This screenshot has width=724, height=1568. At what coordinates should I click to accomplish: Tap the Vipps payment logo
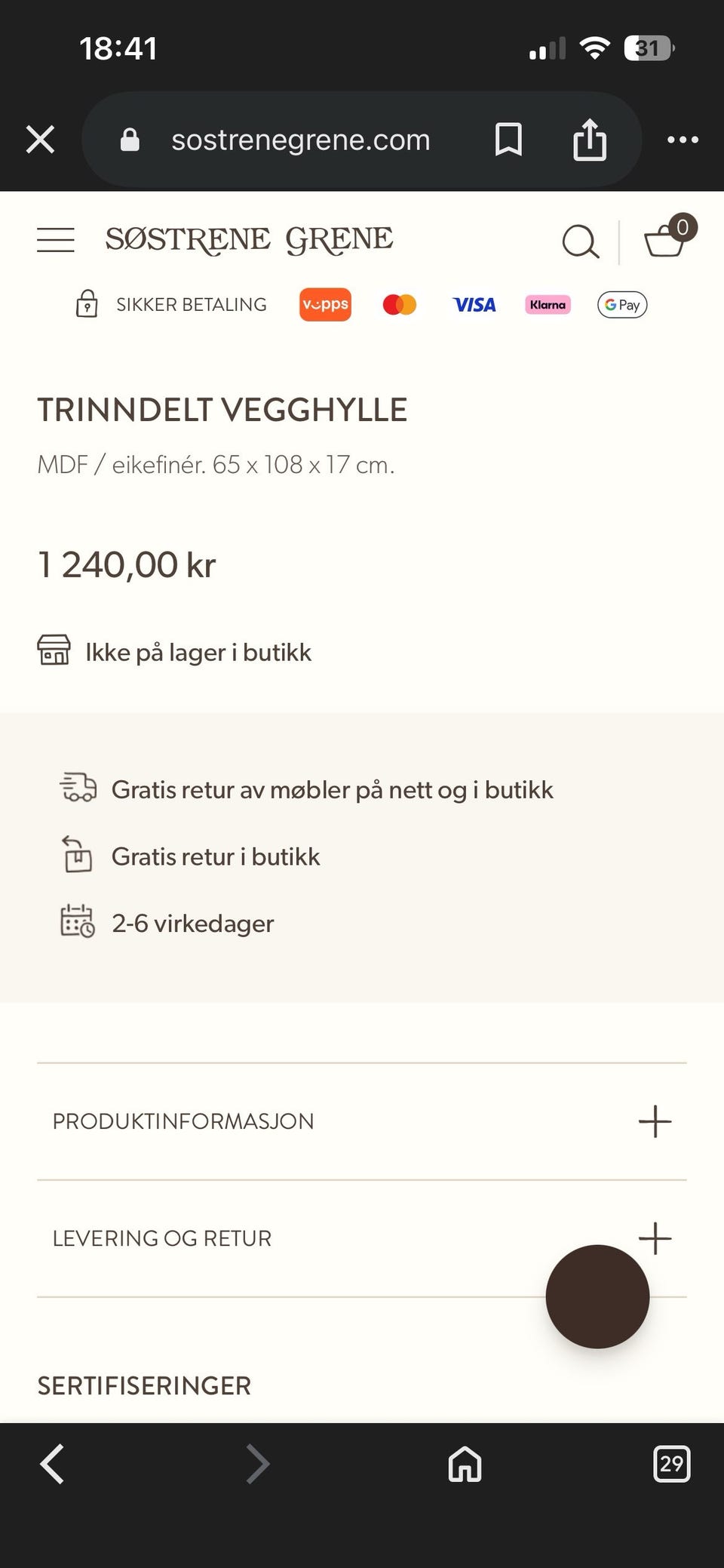[x=325, y=304]
